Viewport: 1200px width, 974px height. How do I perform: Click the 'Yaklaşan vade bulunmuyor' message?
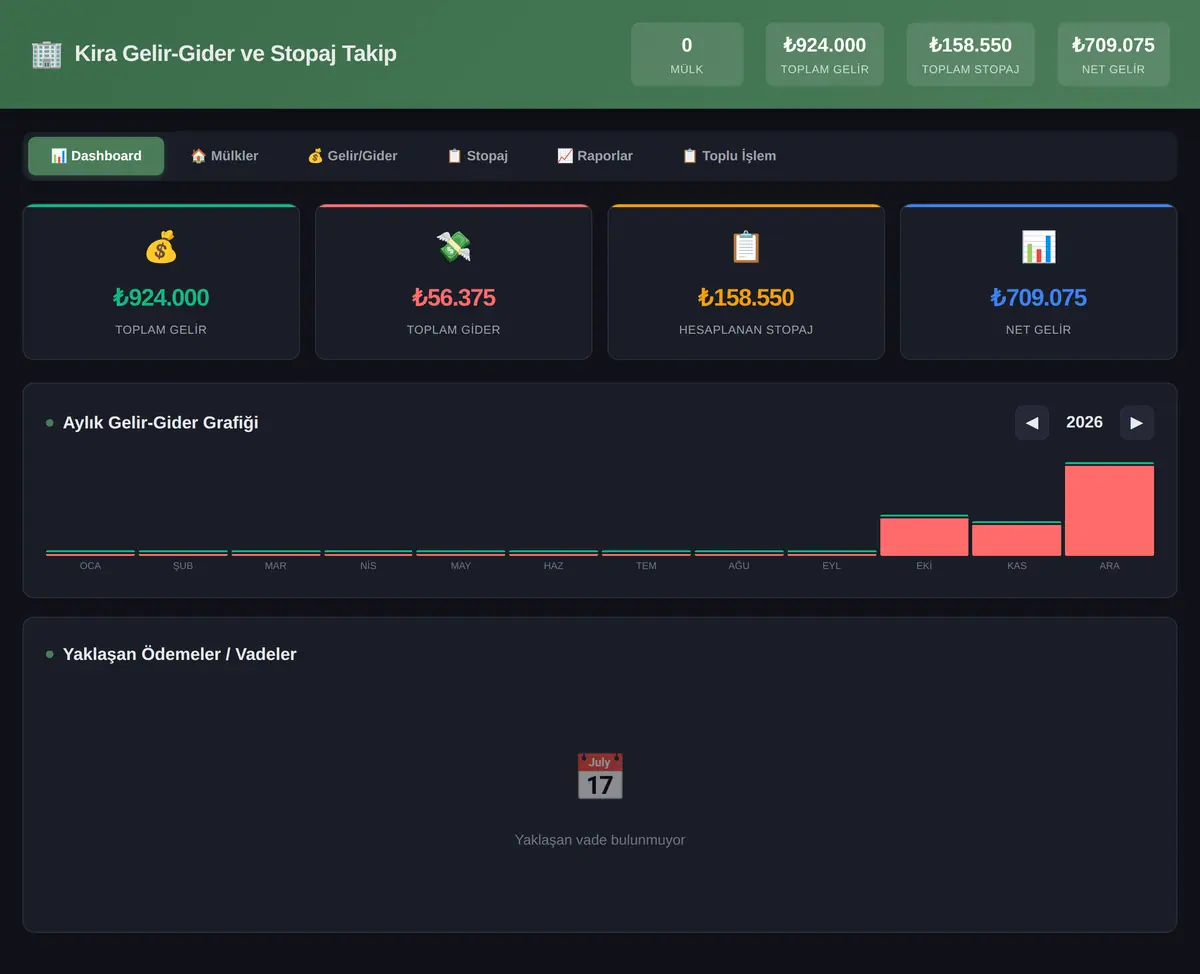pos(600,840)
